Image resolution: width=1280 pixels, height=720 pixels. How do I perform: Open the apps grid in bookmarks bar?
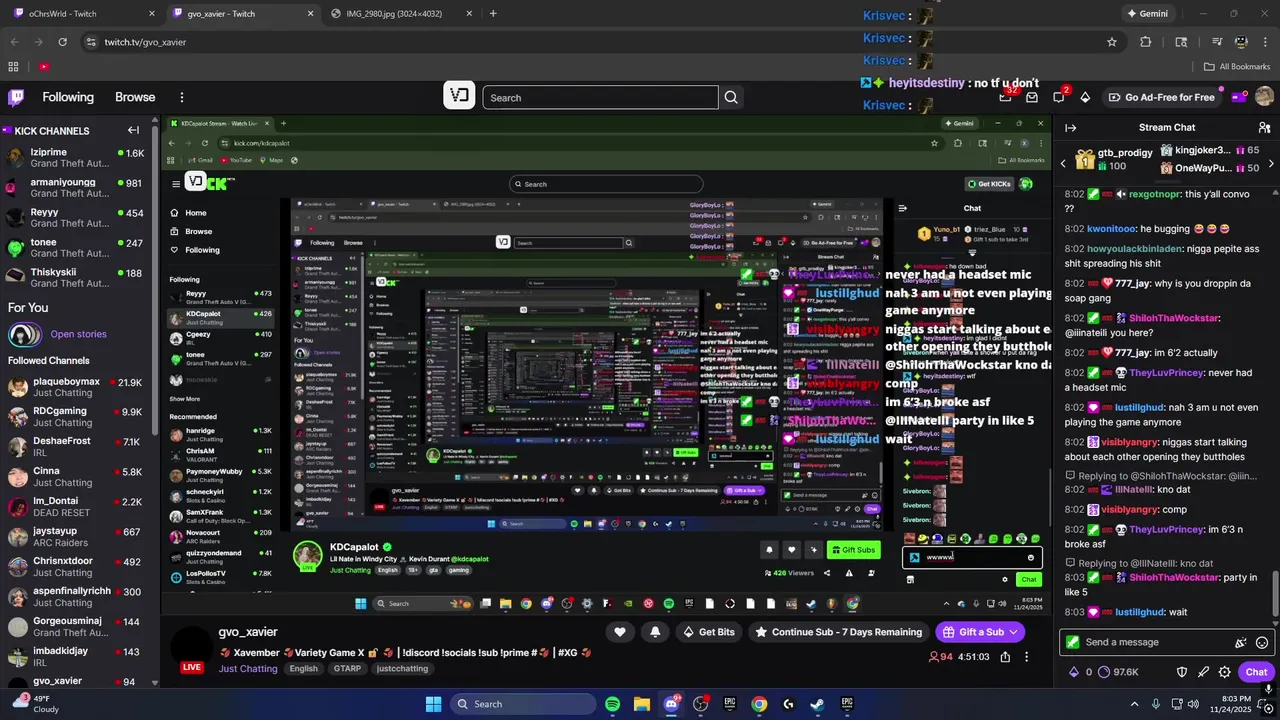pos(13,66)
